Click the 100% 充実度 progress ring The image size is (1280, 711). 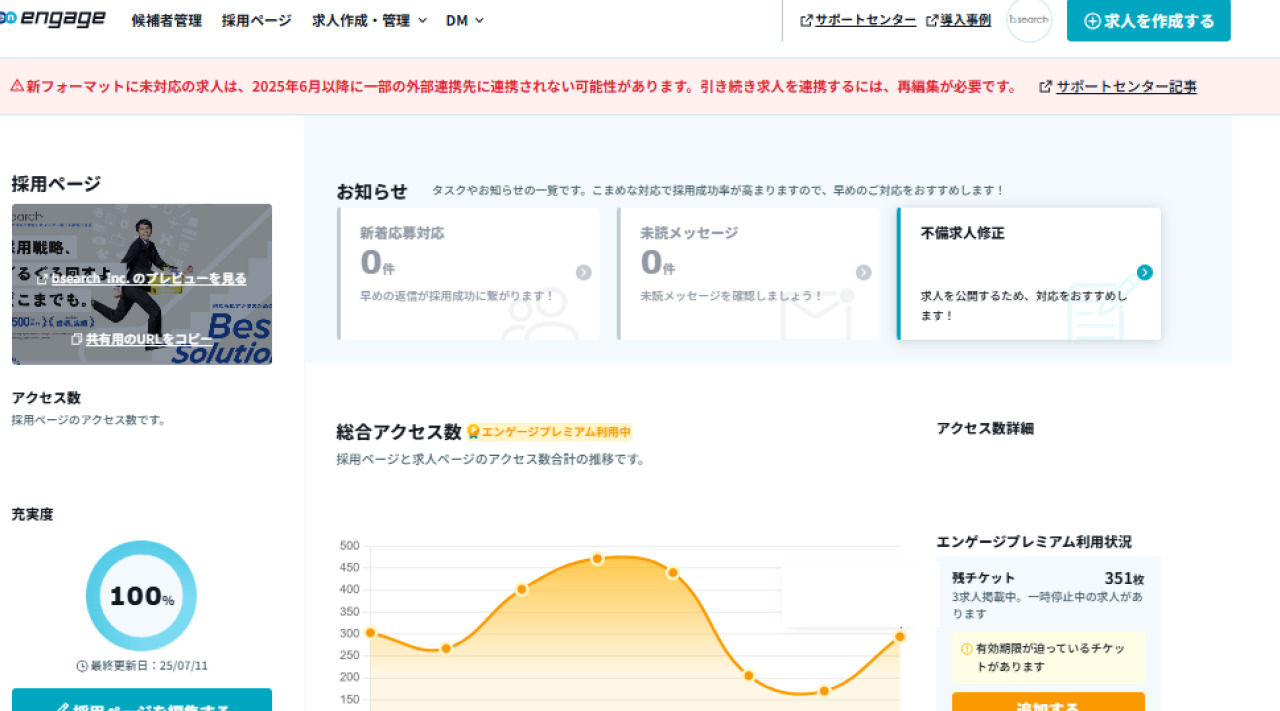click(x=141, y=596)
